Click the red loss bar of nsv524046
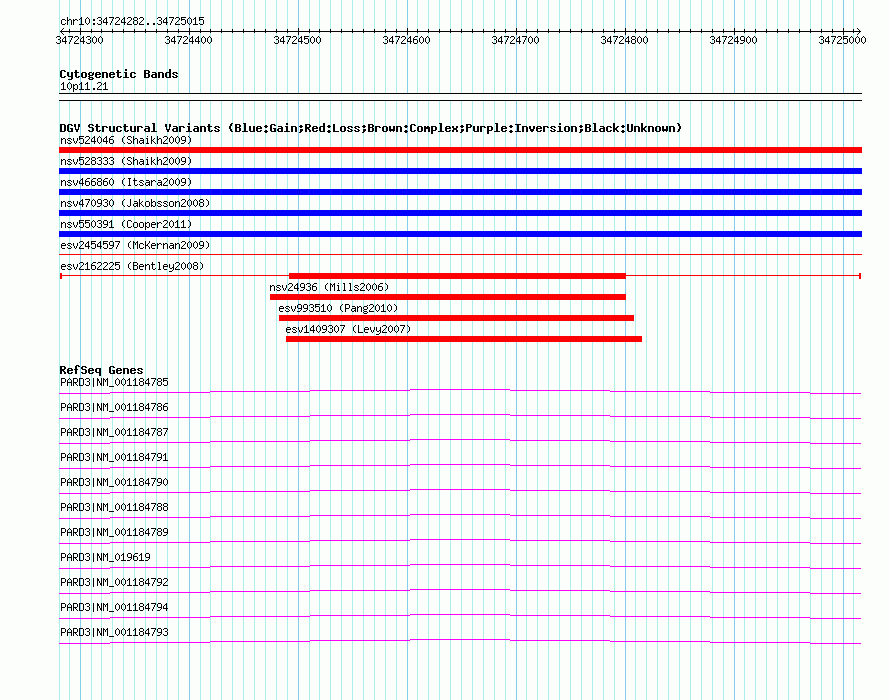 [460, 150]
